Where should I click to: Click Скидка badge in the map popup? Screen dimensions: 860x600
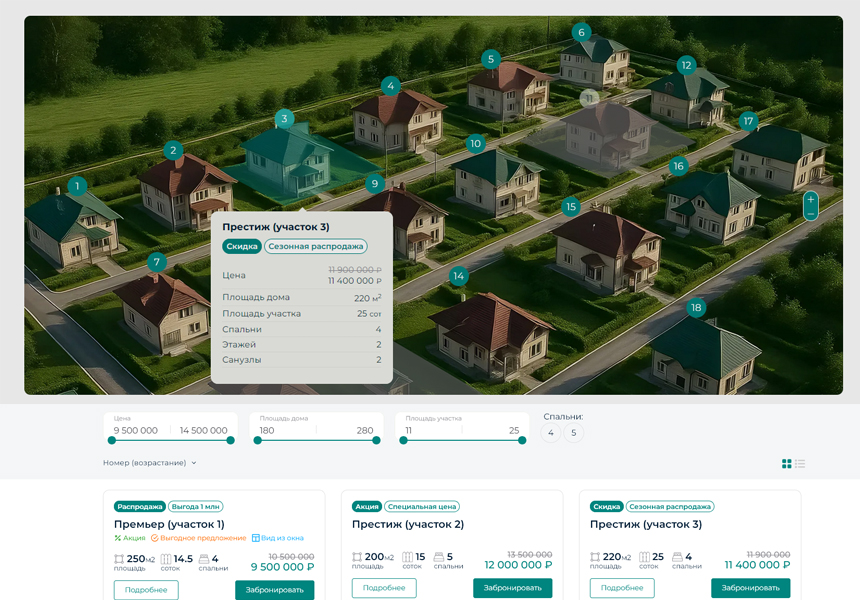tap(242, 246)
